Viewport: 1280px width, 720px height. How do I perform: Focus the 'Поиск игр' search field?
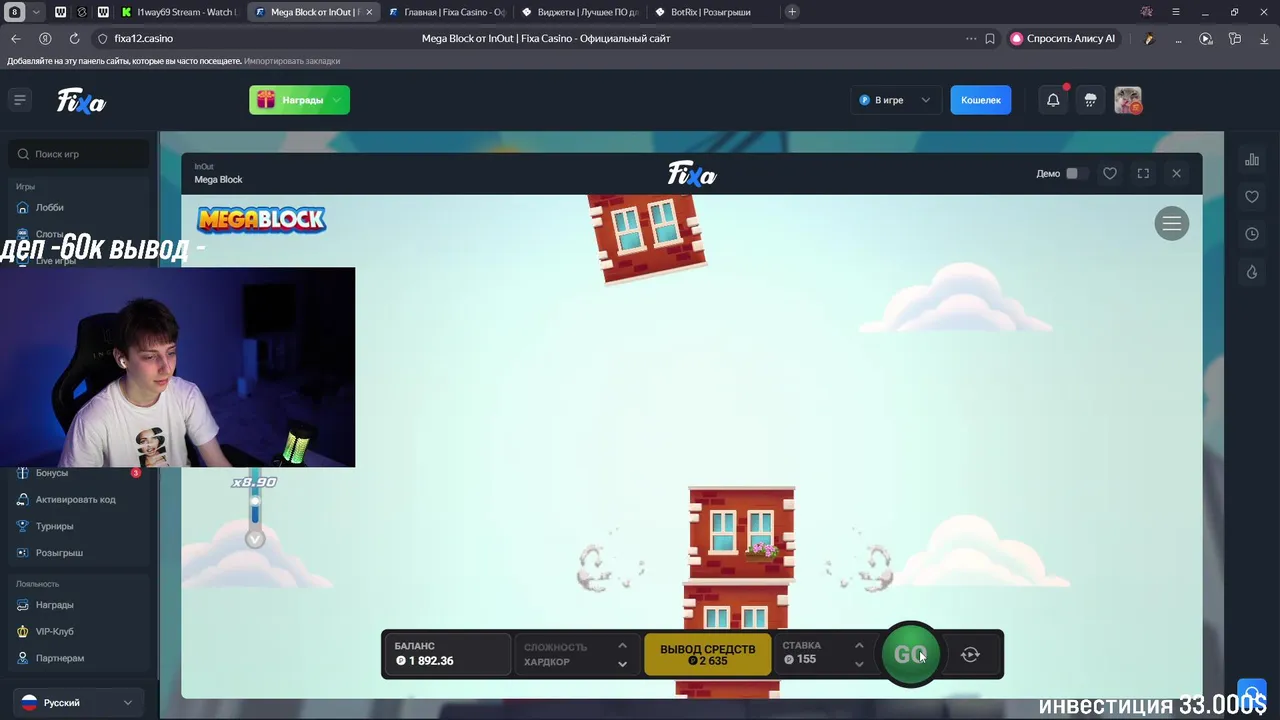tap(80, 154)
